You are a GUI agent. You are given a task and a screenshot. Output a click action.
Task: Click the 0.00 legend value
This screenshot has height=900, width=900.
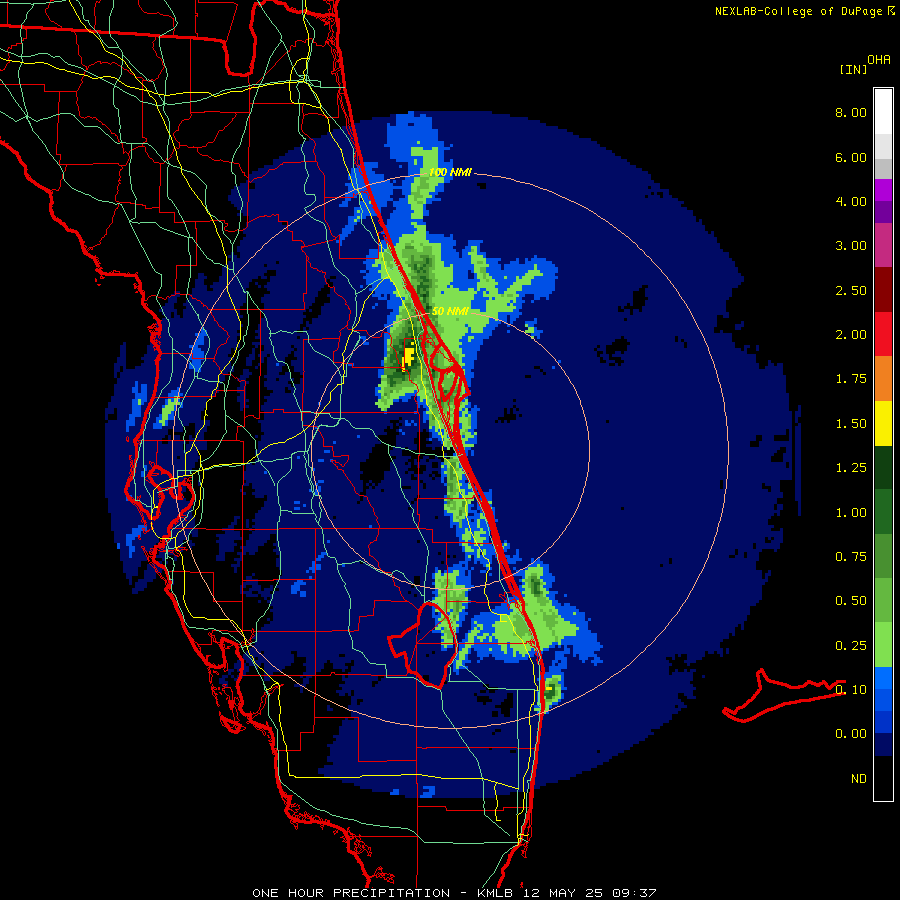851,734
